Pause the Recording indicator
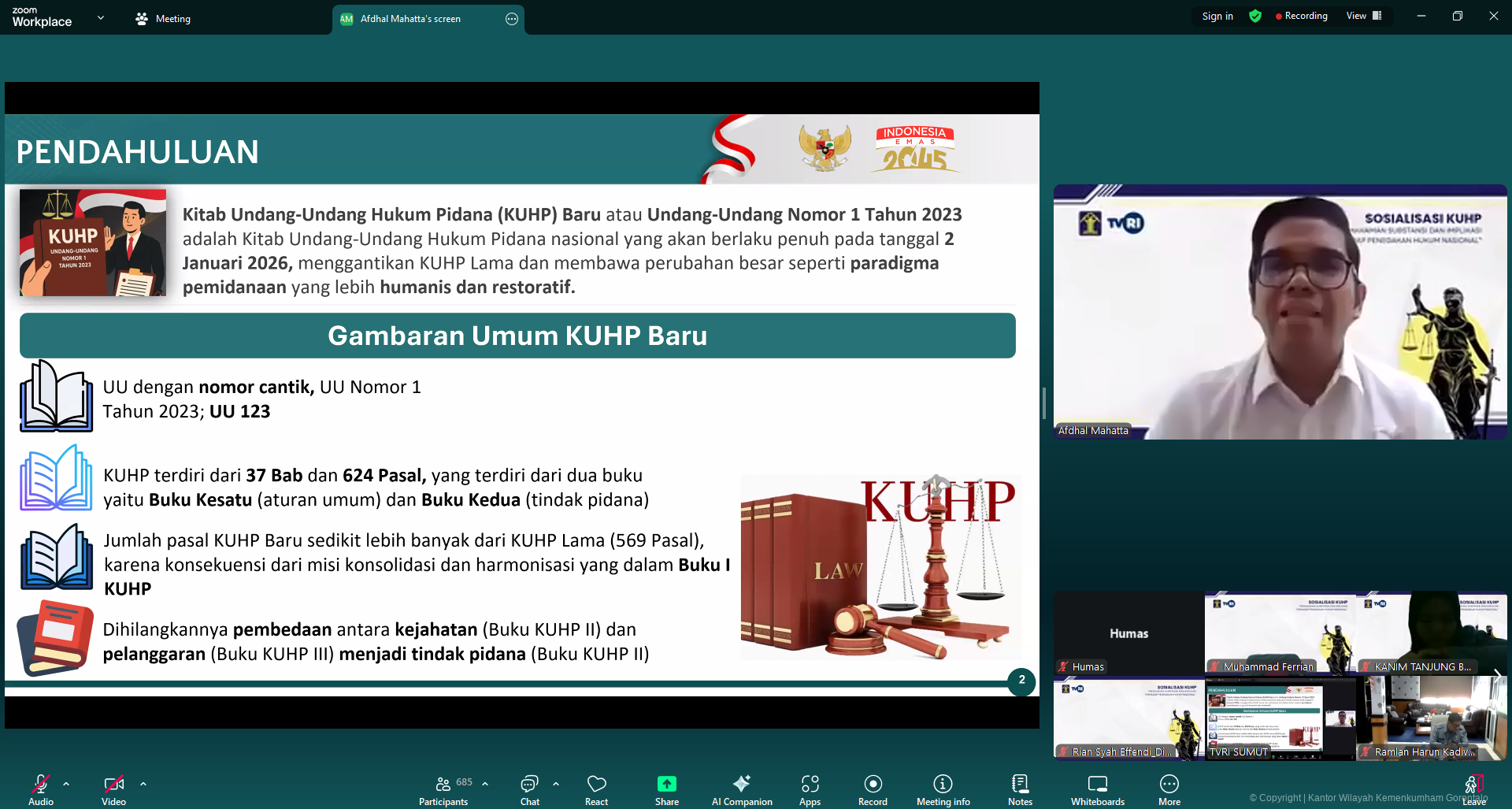1512x809 pixels. click(x=1302, y=16)
